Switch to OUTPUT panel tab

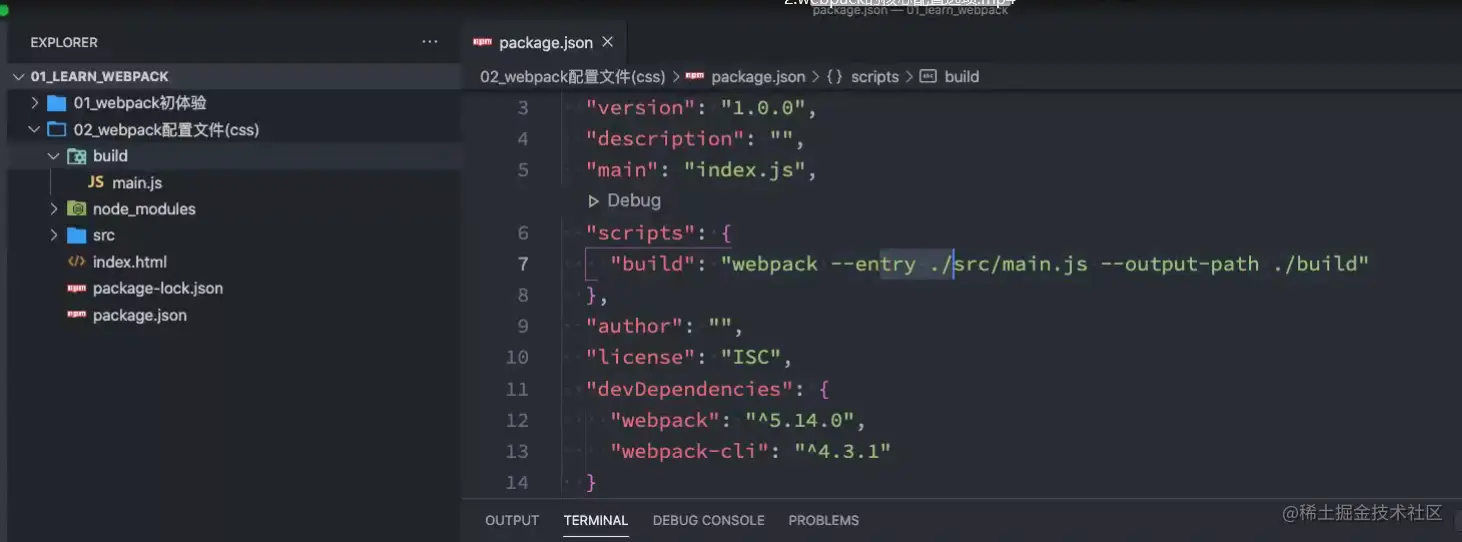tap(512, 520)
